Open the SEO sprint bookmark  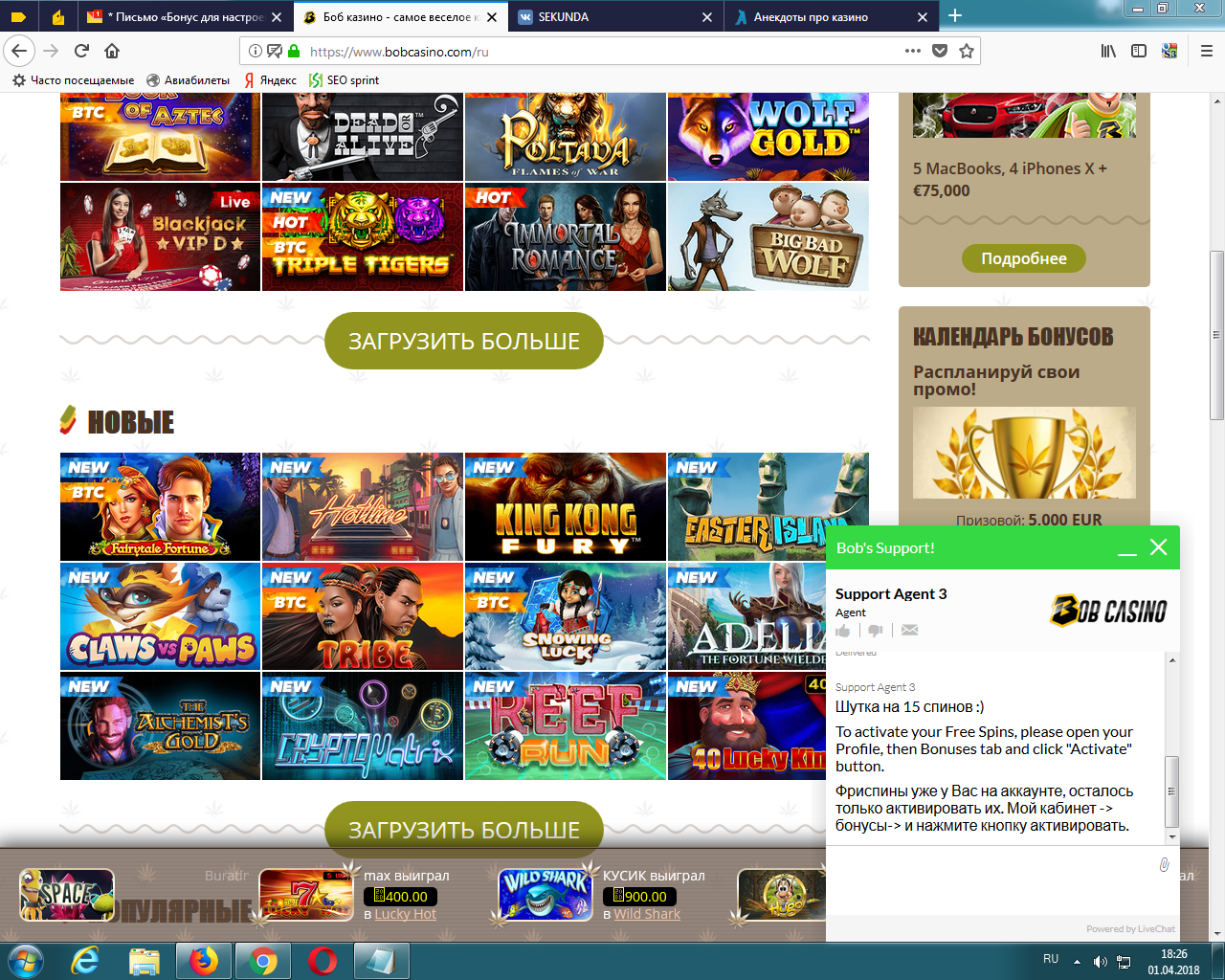click(x=345, y=79)
